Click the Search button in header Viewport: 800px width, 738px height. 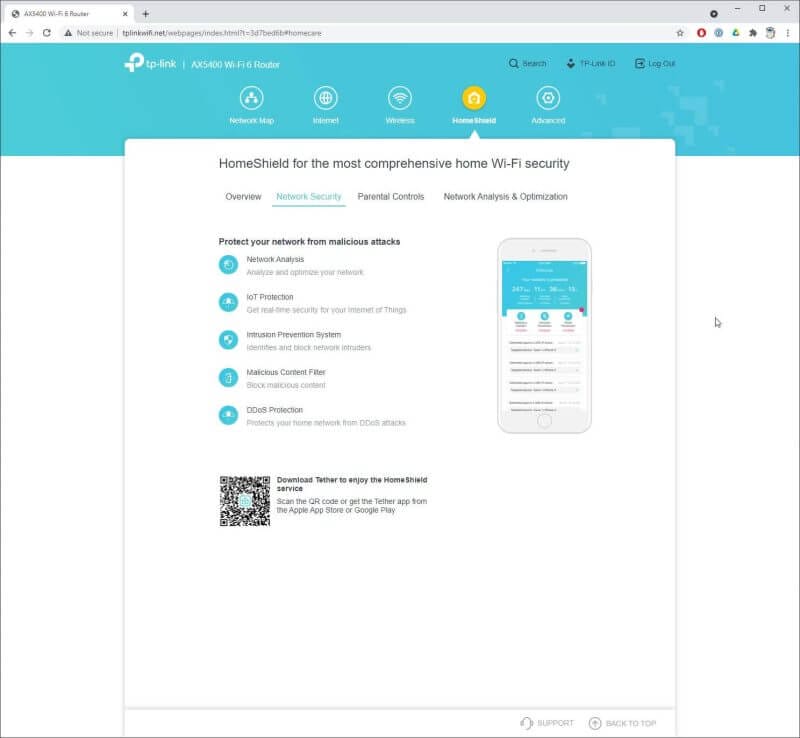pos(527,63)
